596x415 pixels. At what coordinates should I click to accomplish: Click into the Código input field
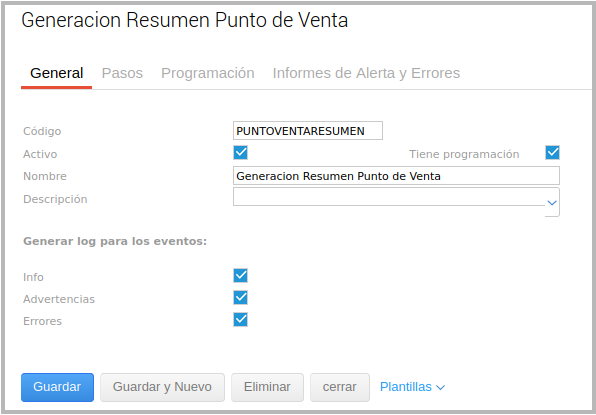tap(308, 131)
